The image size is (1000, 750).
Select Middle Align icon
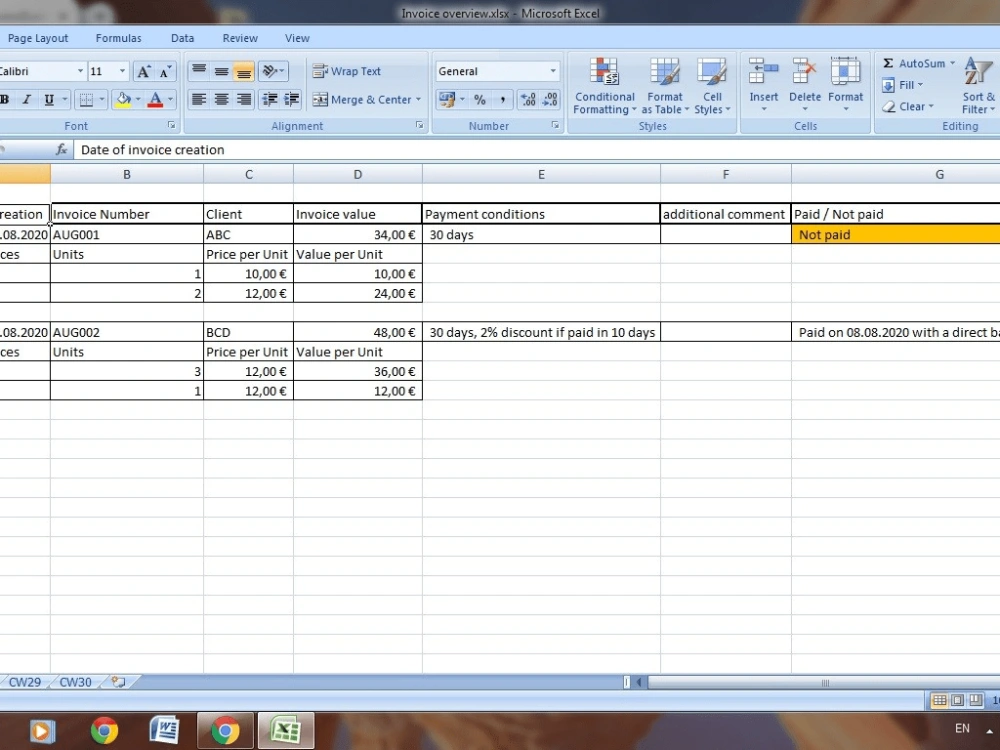coord(221,71)
